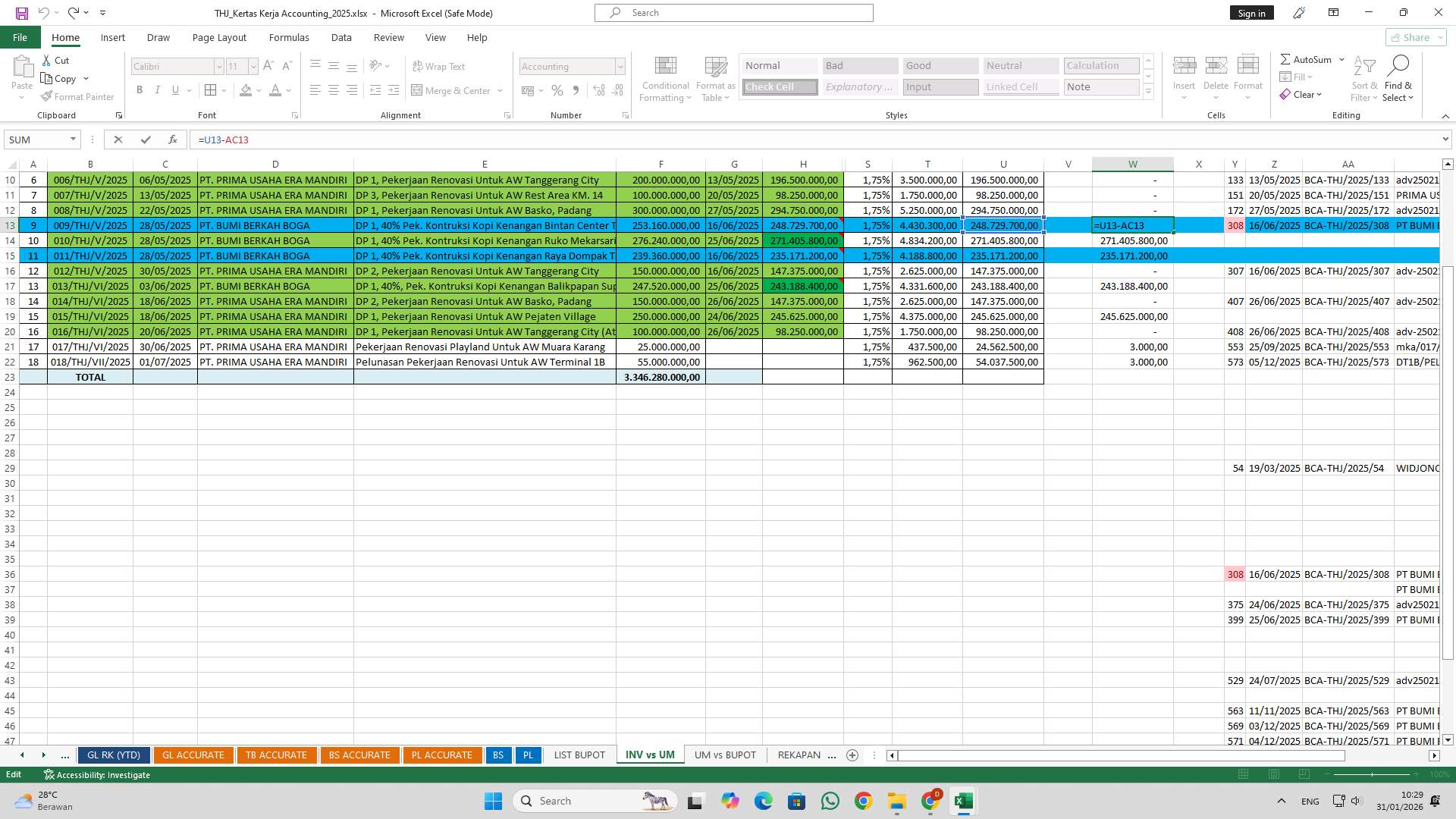The width and height of the screenshot is (1456, 819).
Task: Switch to the UM vs BUPOT sheet
Action: point(725,755)
